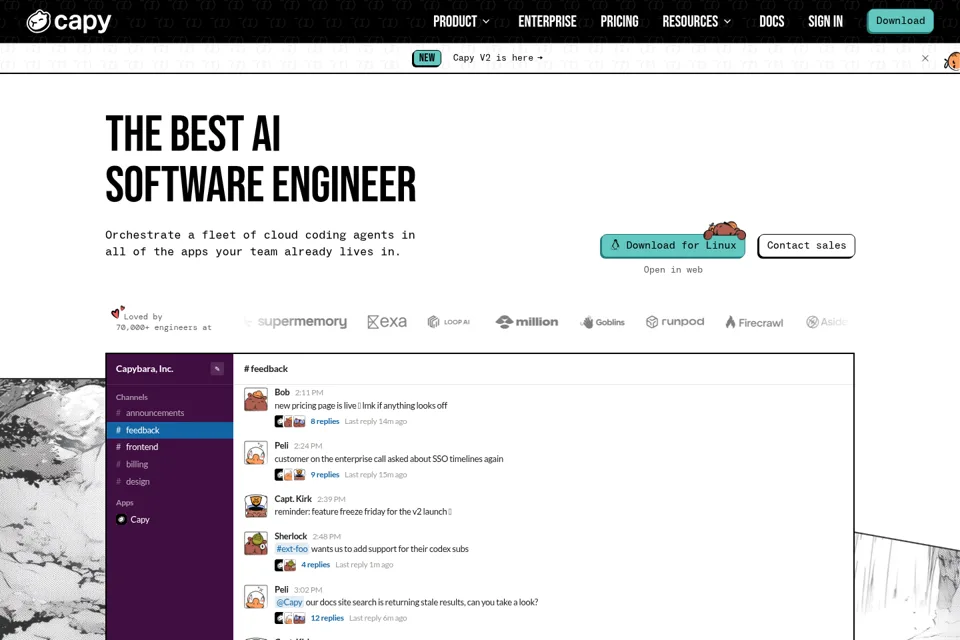This screenshot has width=960, height=640.
Task: Click the compose icon beside Capybara, Inc.
Action: [x=217, y=369]
